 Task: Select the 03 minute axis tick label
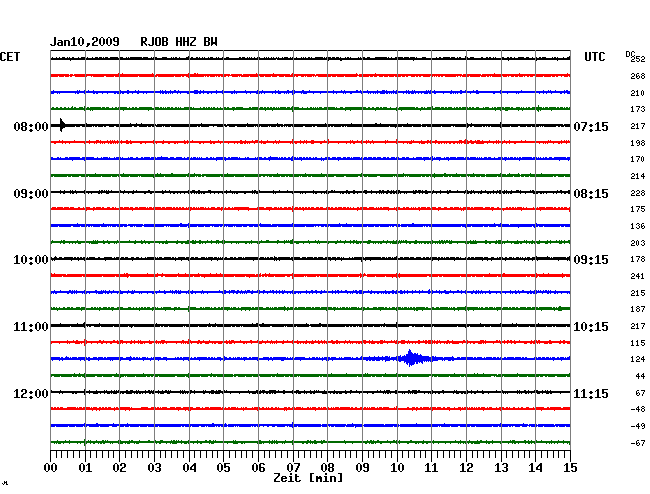154,468
